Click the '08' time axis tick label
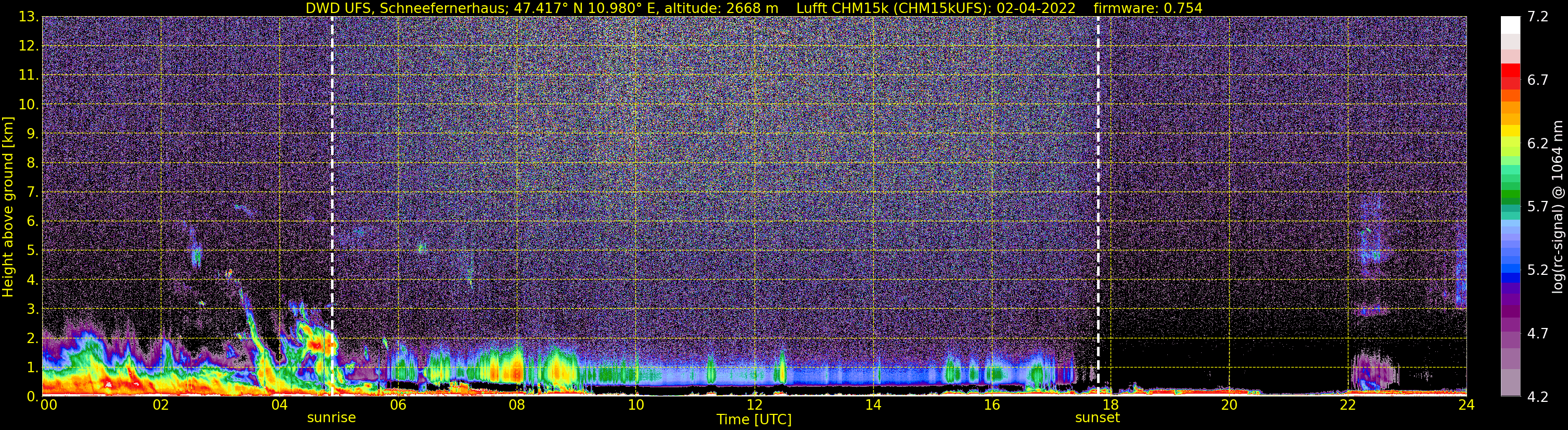Image resolution: width=1568 pixels, height=430 pixels. click(x=517, y=405)
